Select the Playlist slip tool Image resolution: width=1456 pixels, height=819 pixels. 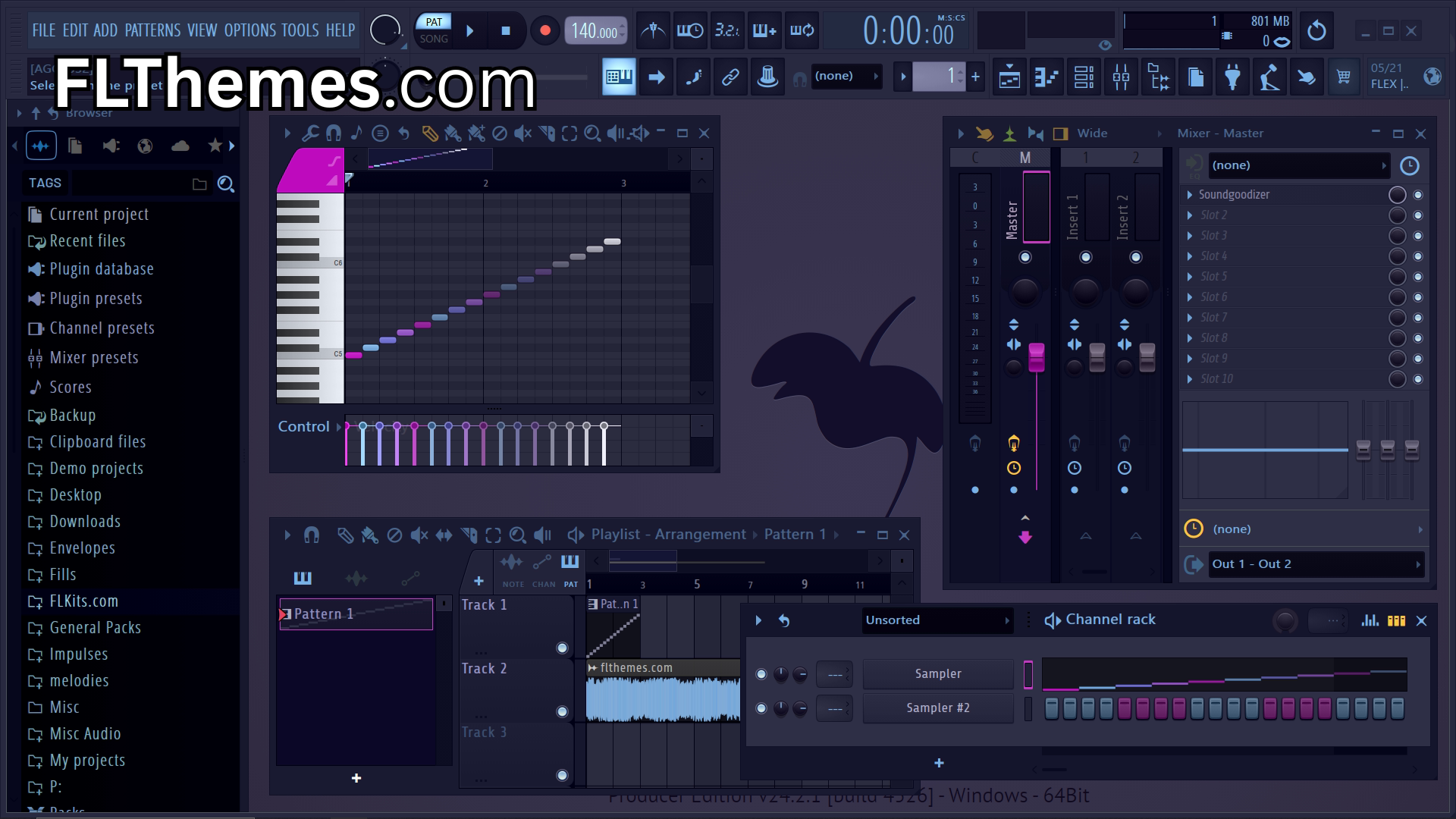point(444,535)
